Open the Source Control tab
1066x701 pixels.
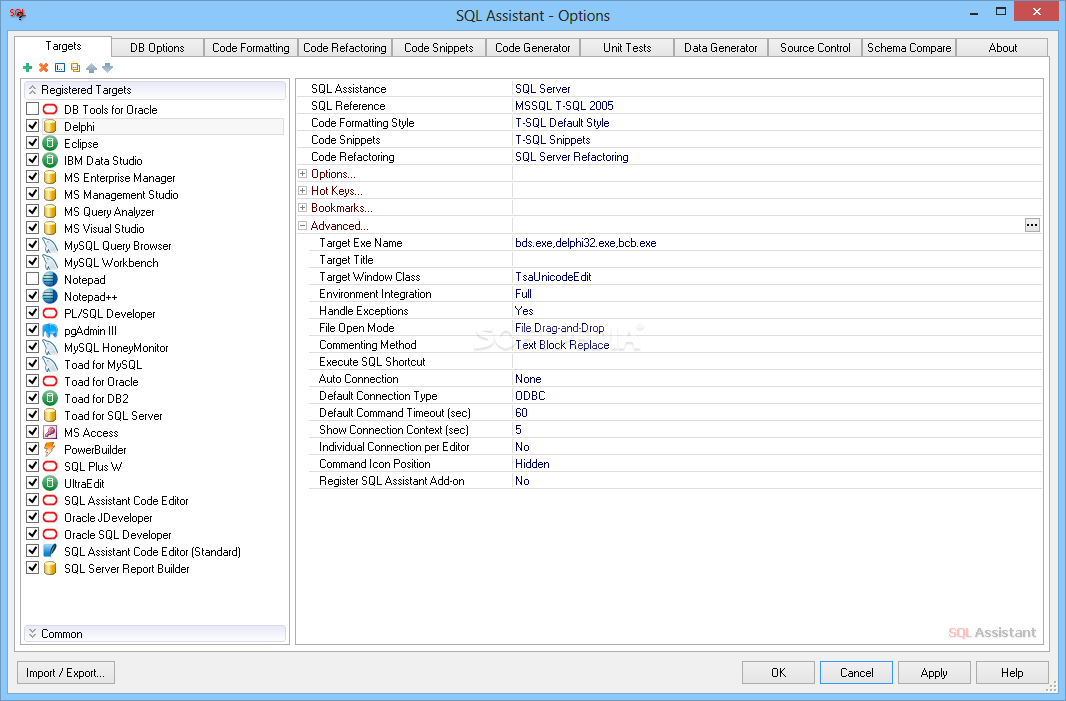click(x=815, y=48)
